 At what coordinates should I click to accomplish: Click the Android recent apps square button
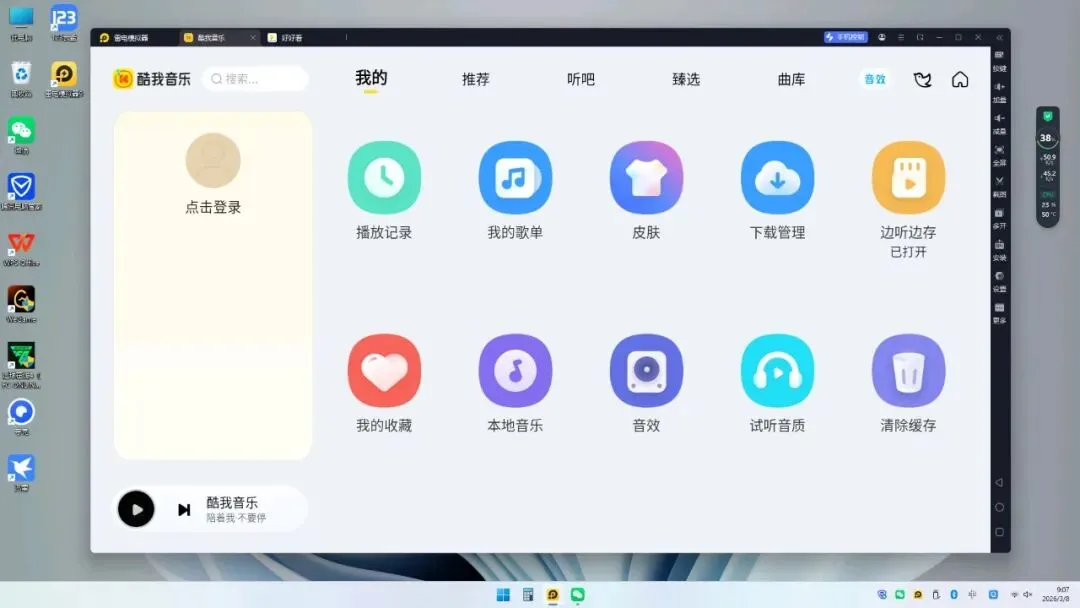[x=999, y=532]
